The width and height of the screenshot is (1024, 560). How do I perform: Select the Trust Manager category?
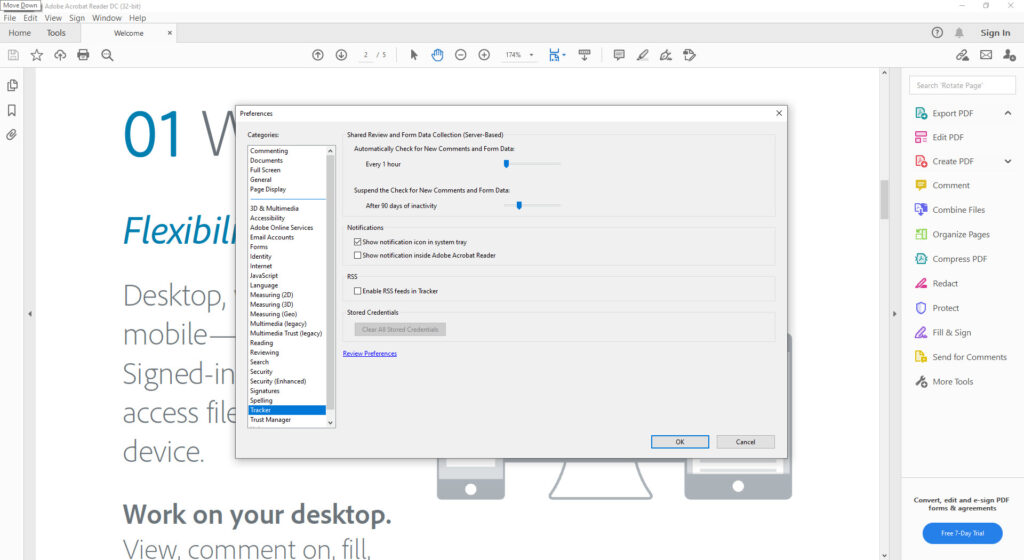coord(270,420)
